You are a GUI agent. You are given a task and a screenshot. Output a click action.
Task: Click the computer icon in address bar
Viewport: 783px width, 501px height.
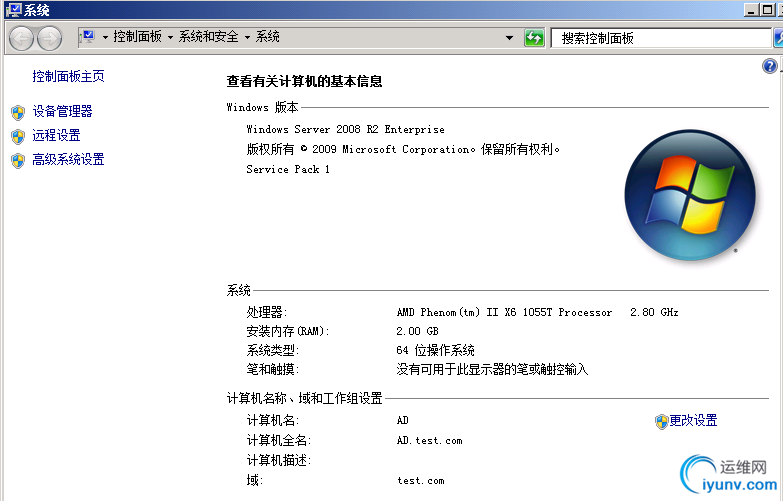[88, 36]
